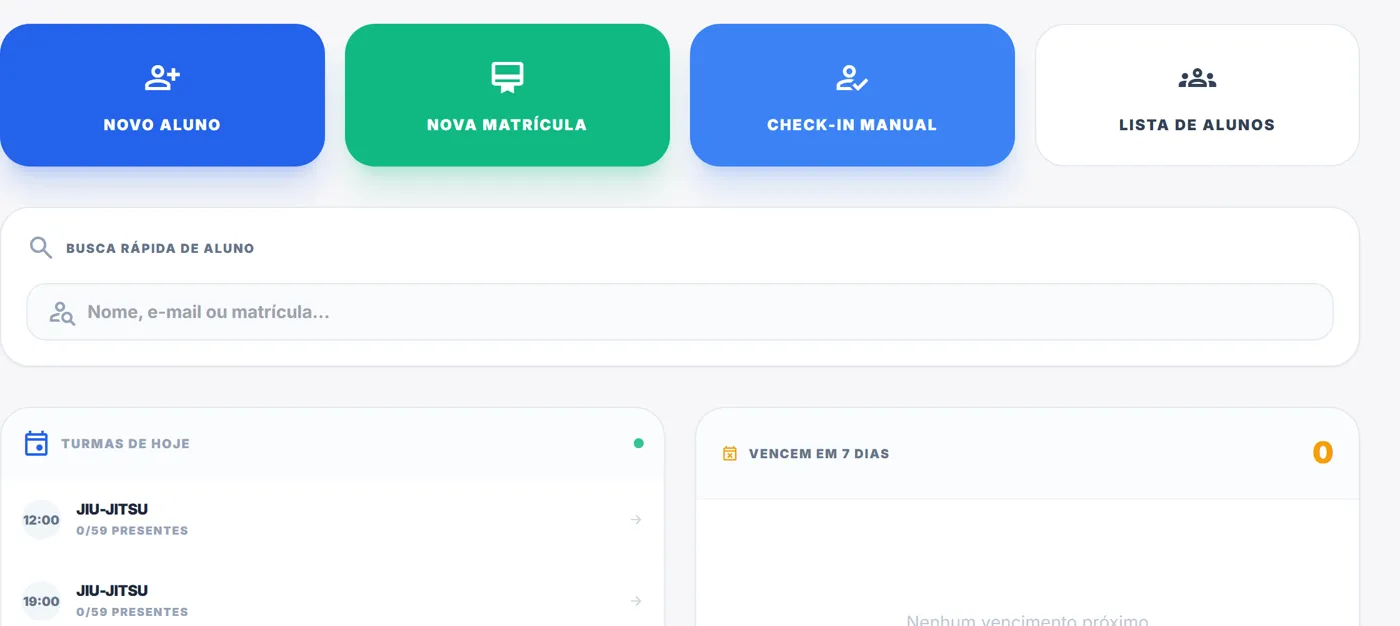Open the 12:00 Jiu-Jitsu class

click(x=332, y=520)
